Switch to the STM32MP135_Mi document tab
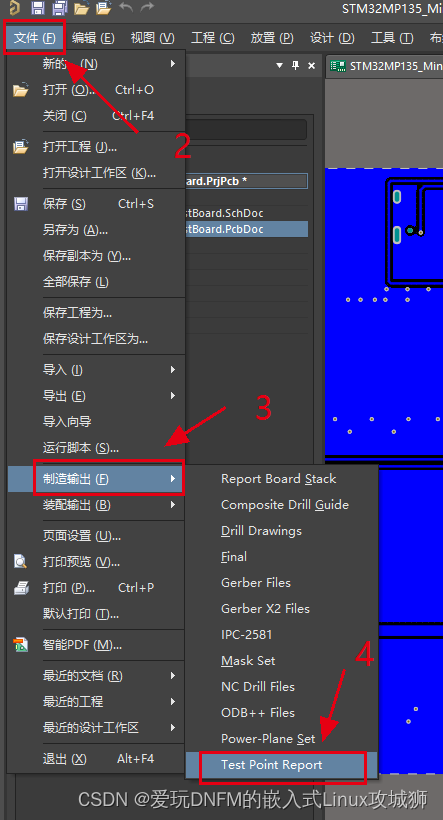The height and width of the screenshot is (820, 443). 386,66
